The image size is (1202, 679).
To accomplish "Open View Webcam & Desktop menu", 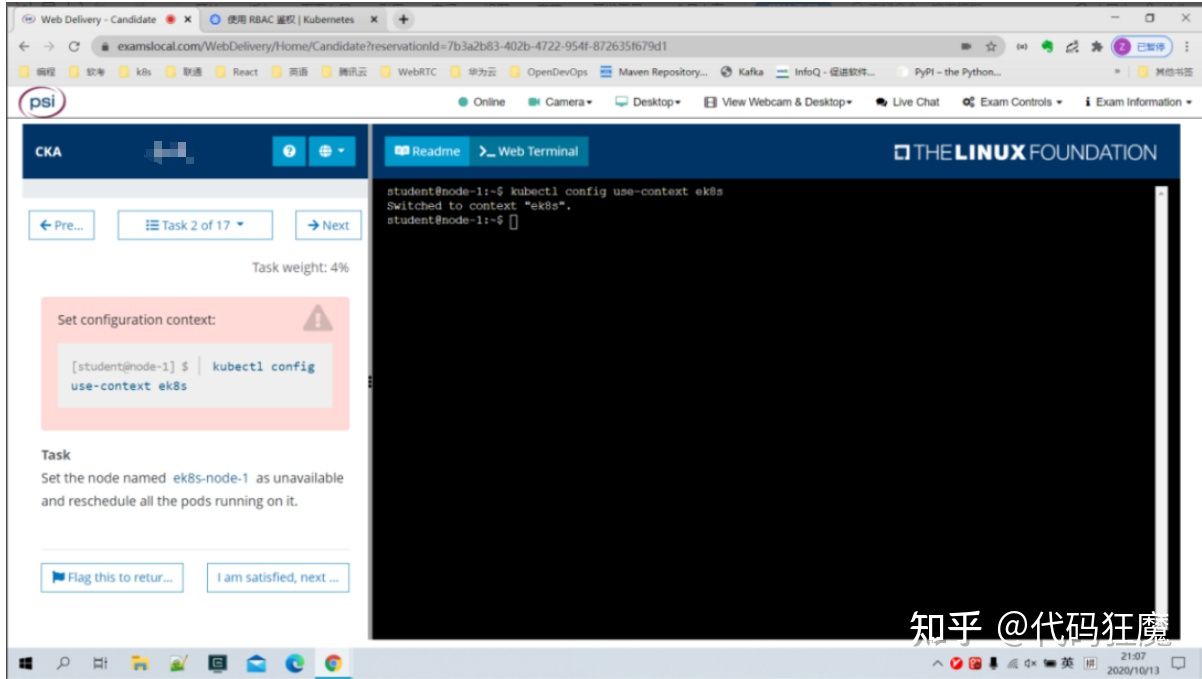I will (778, 102).
